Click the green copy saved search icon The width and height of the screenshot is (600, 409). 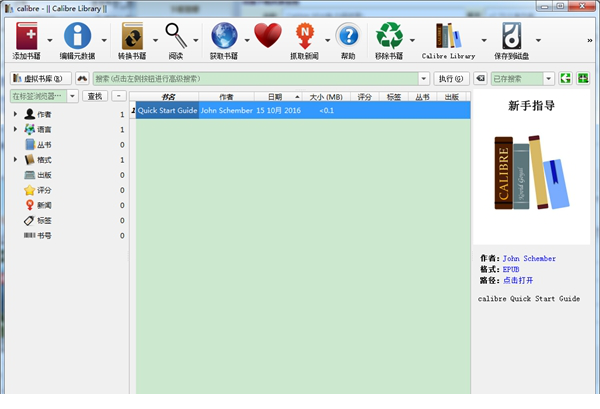565,78
